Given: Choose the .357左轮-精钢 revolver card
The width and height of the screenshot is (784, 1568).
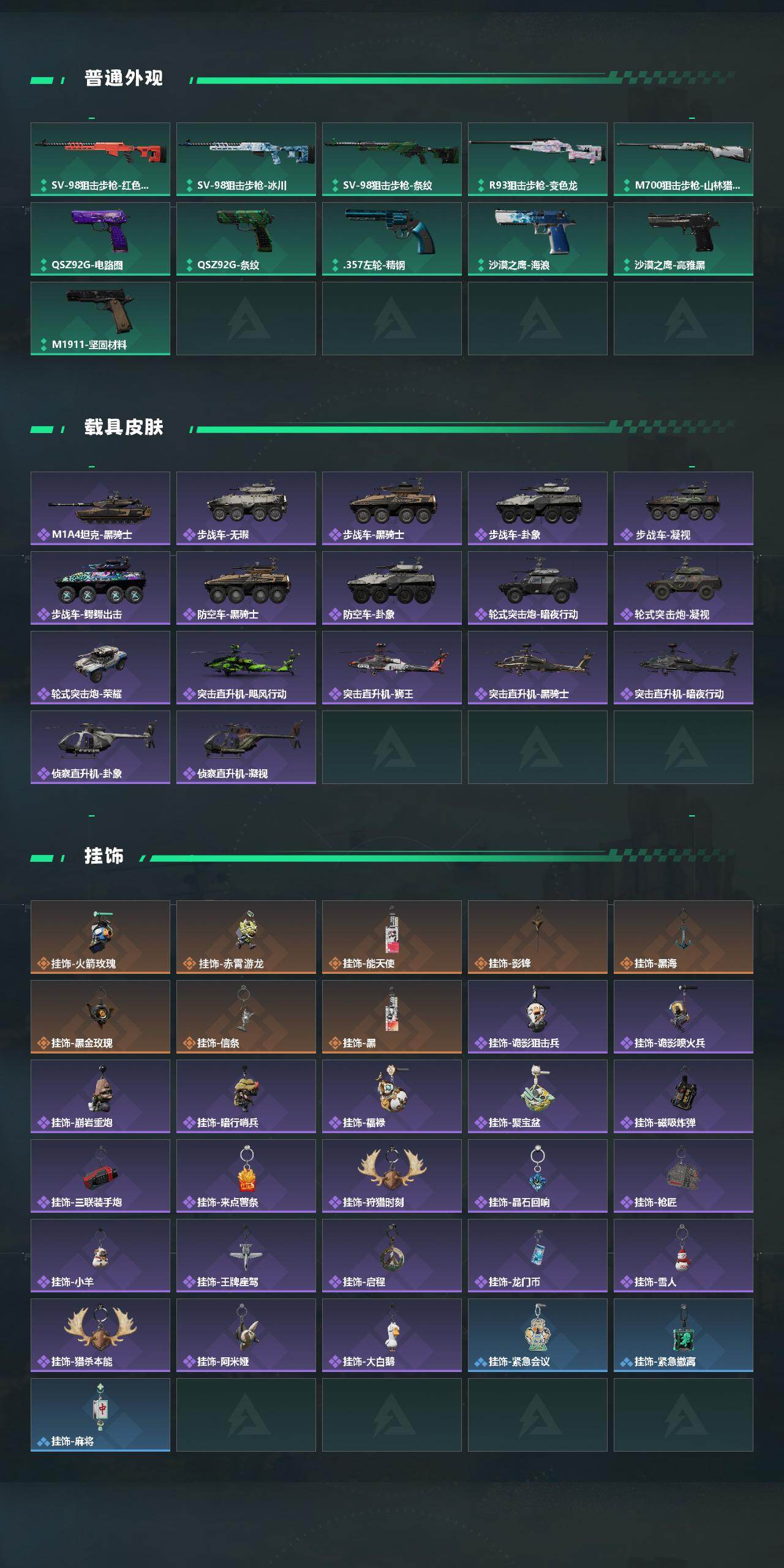Looking at the screenshot, I should [392, 239].
